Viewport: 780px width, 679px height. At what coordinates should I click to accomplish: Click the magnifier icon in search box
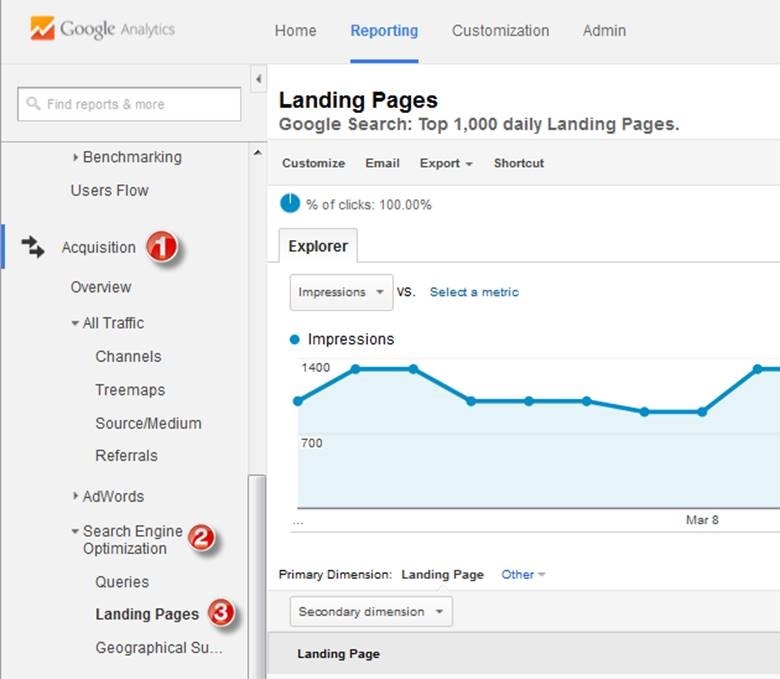click(x=34, y=104)
